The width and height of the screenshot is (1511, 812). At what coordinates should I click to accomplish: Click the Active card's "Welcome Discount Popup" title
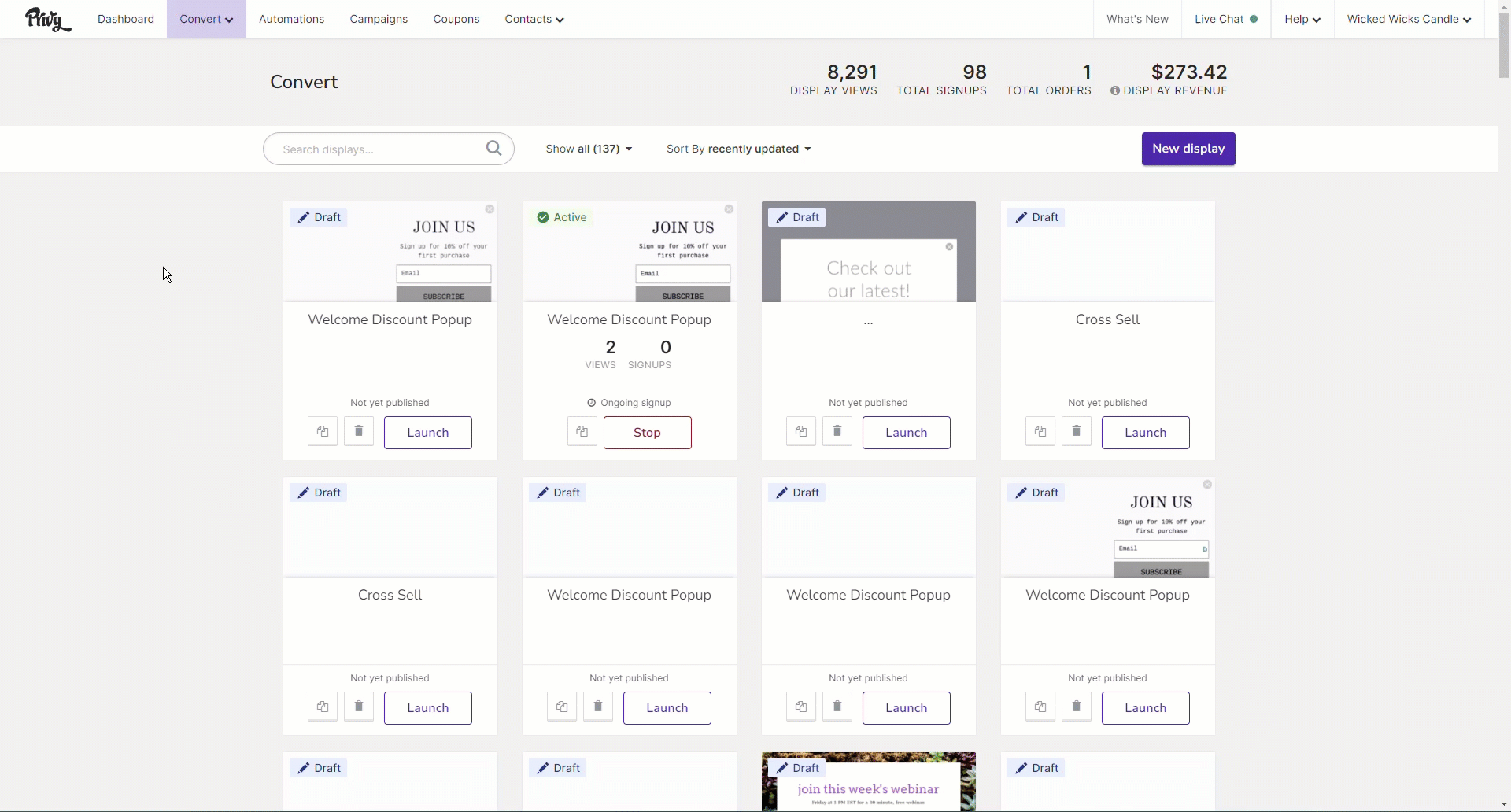click(x=630, y=319)
